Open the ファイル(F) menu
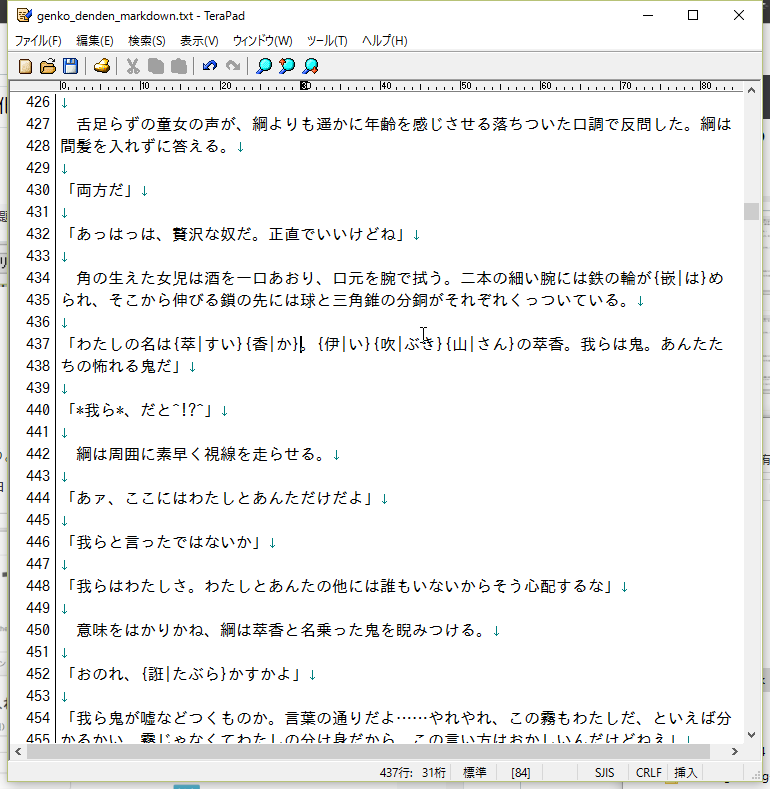770x789 pixels. (38, 41)
